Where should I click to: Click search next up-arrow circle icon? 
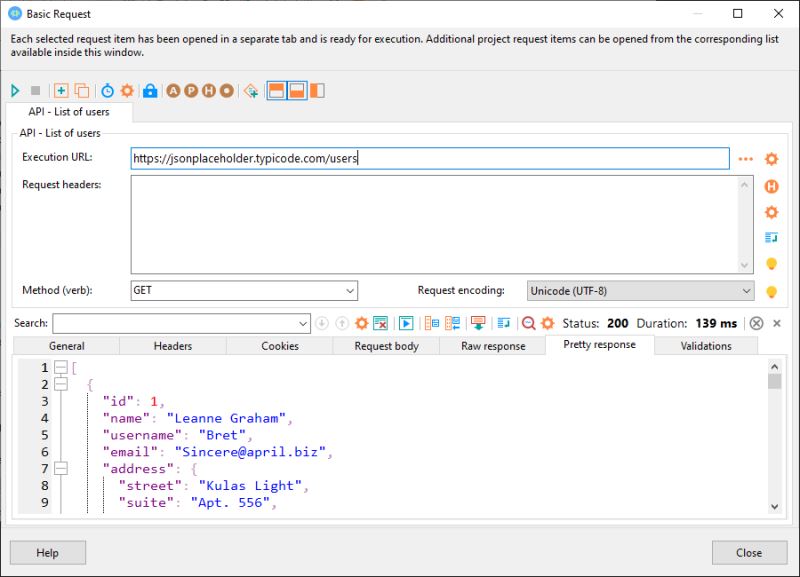click(342, 323)
